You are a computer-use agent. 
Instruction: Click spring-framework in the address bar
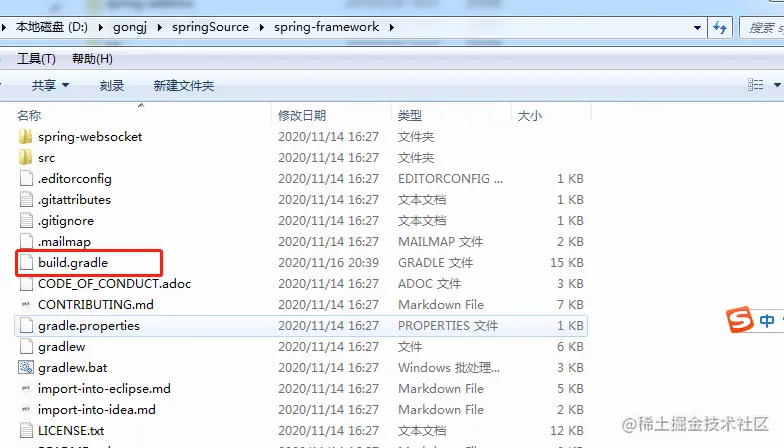coord(326,27)
